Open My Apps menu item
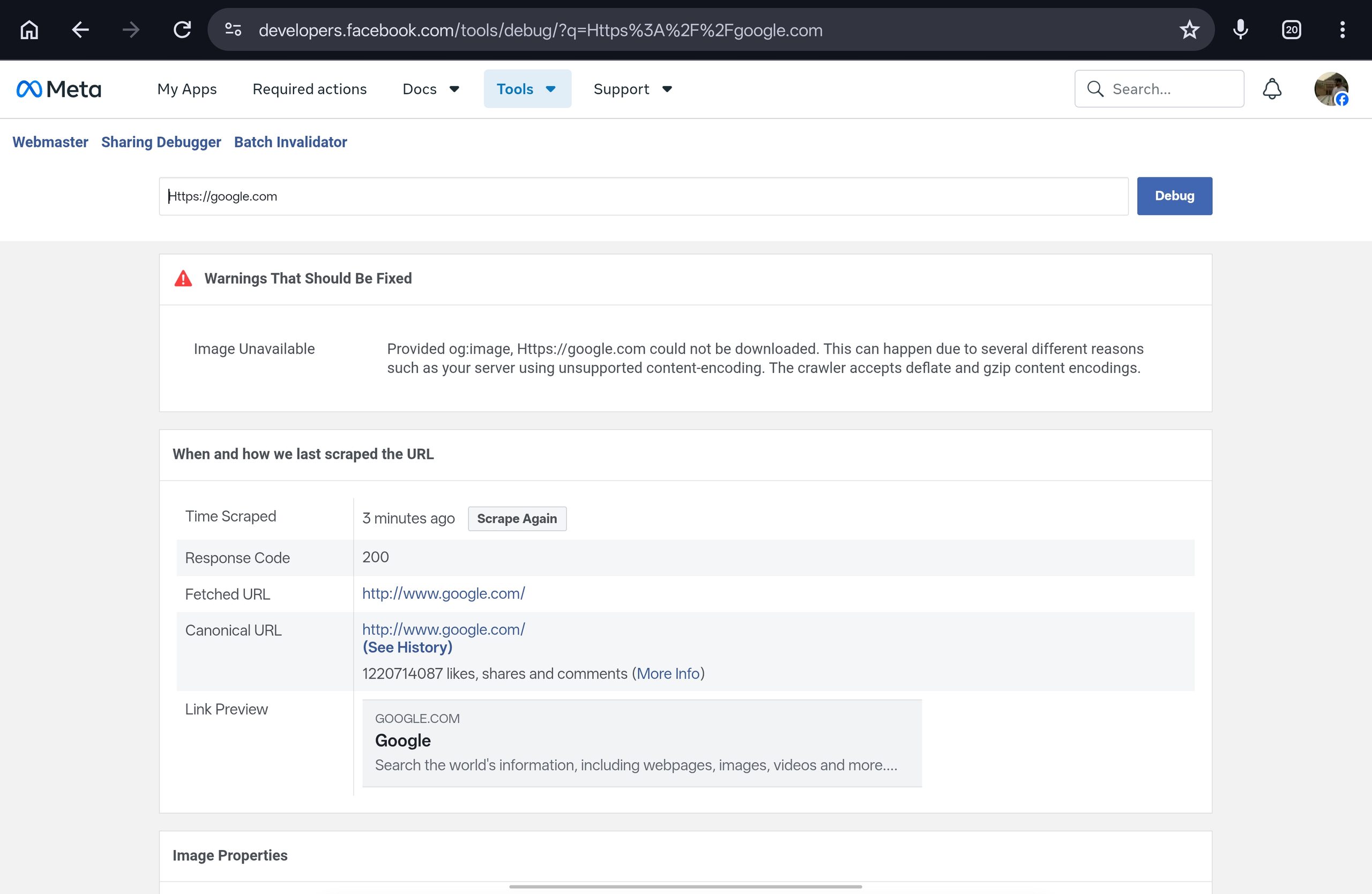The image size is (1372, 894). 187,89
